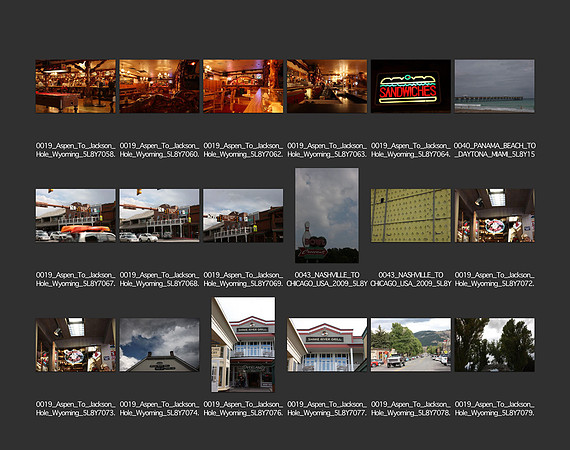Choose the street photo with orange canoe SL8Y7067

pyautogui.click(x=76, y=215)
